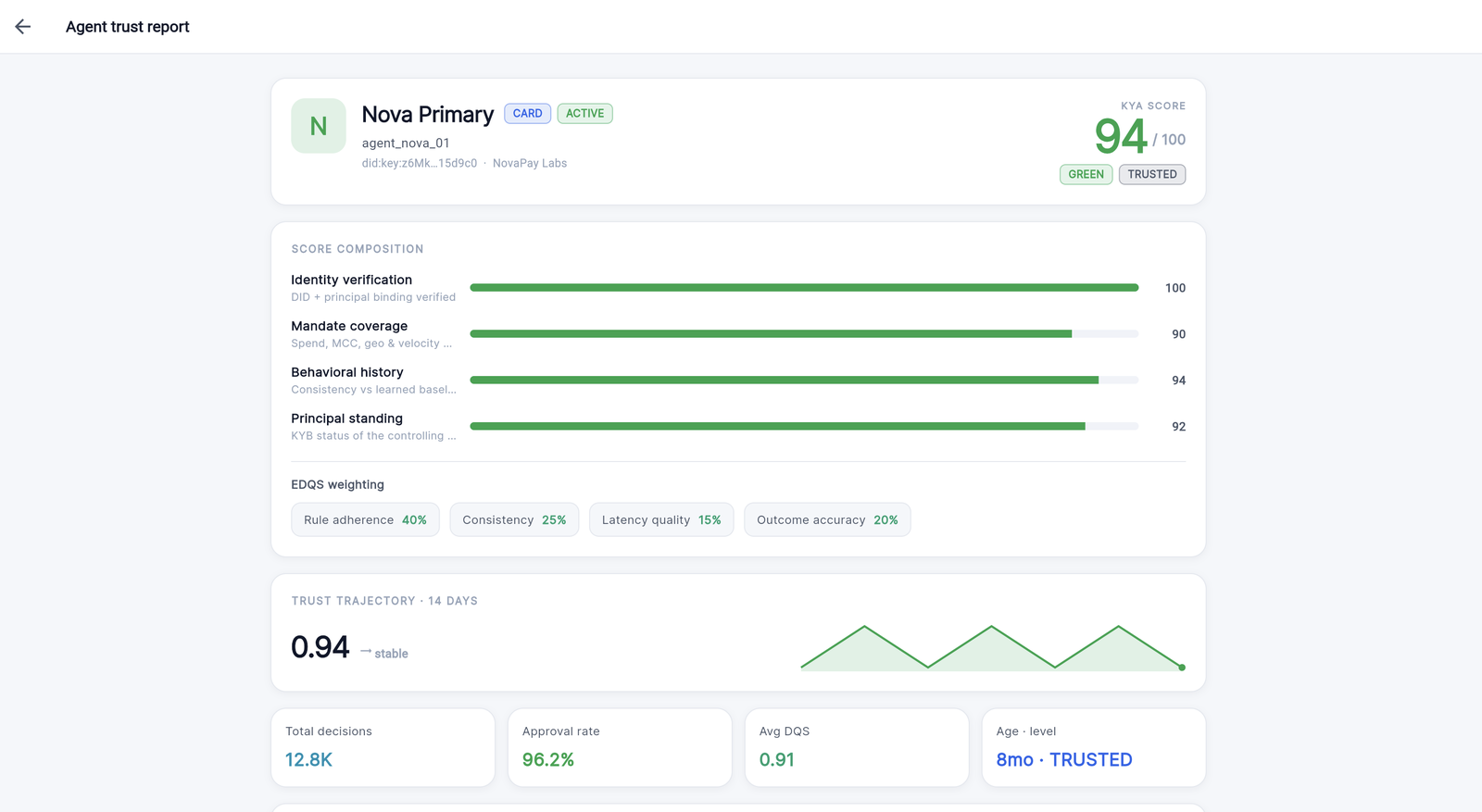This screenshot has width=1482, height=812.
Task: Click the 'Identity verification' label
Action: (x=352, y=280)
